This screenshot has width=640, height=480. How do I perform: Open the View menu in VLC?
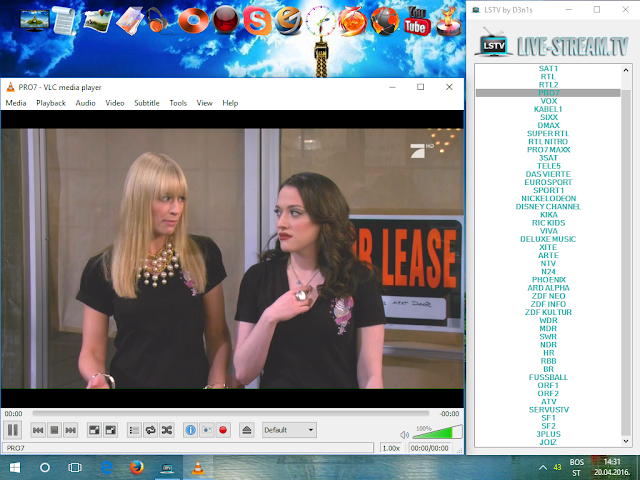pos(204,103)
